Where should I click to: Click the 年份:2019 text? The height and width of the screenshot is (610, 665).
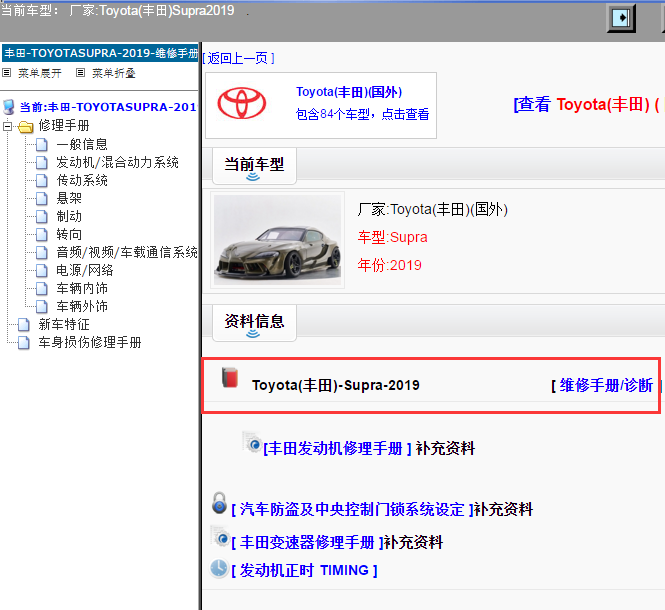[389, 265]
